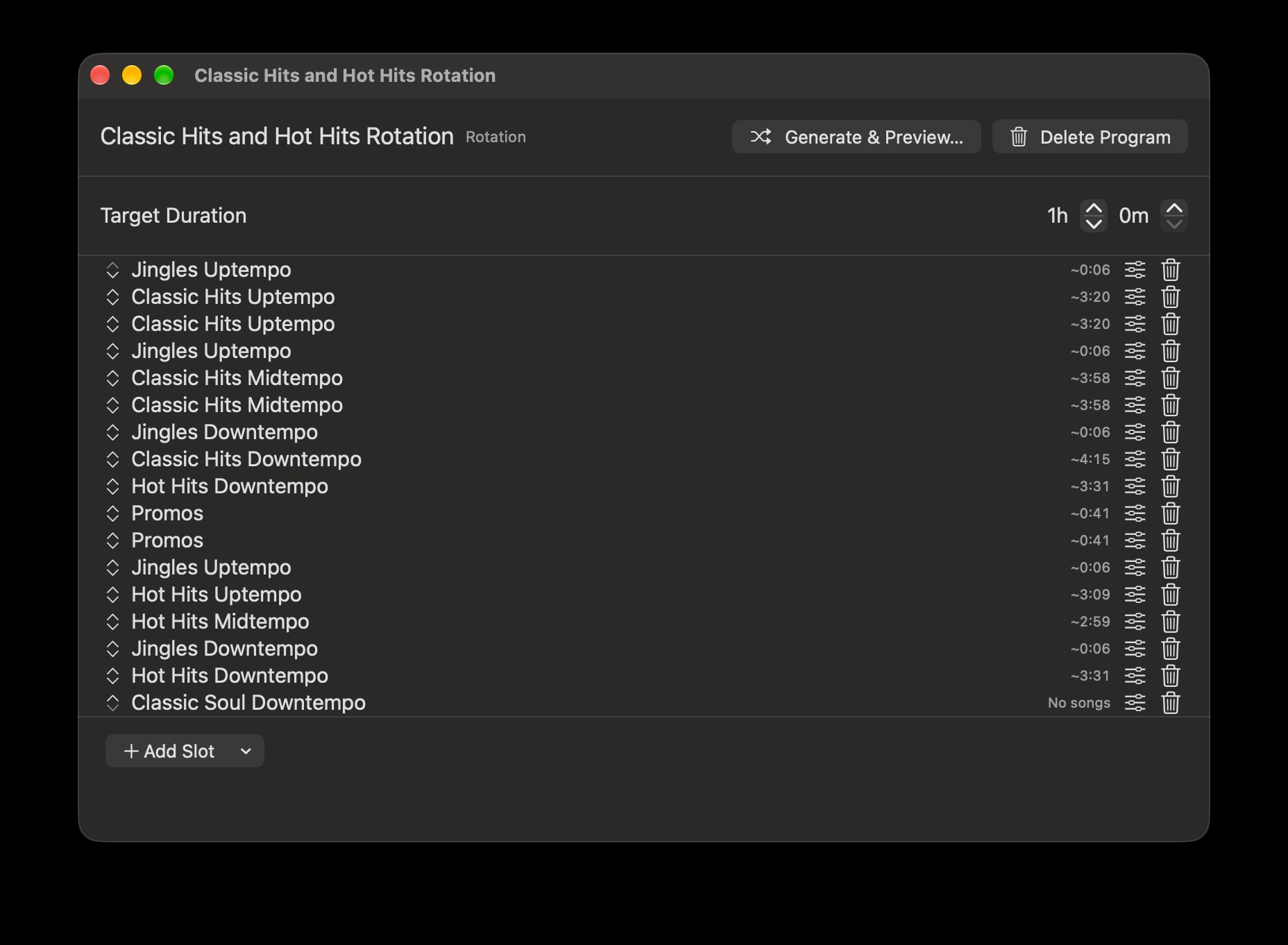Click the 'No songs' status text
Viewport: 1288px width, 945px height.
click(1079, 703)
